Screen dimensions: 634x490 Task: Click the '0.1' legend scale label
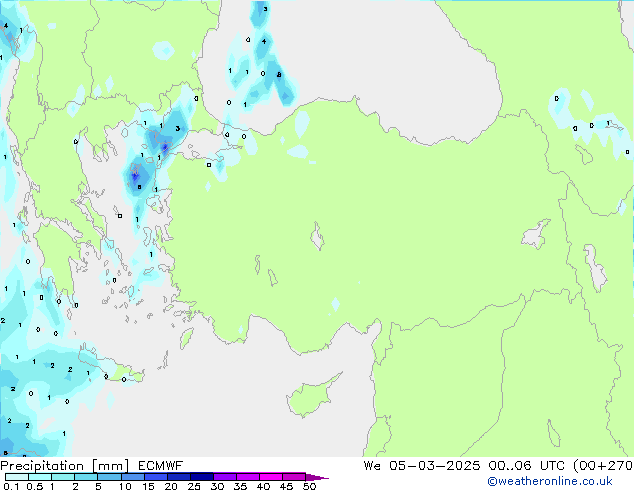point(11,486)
